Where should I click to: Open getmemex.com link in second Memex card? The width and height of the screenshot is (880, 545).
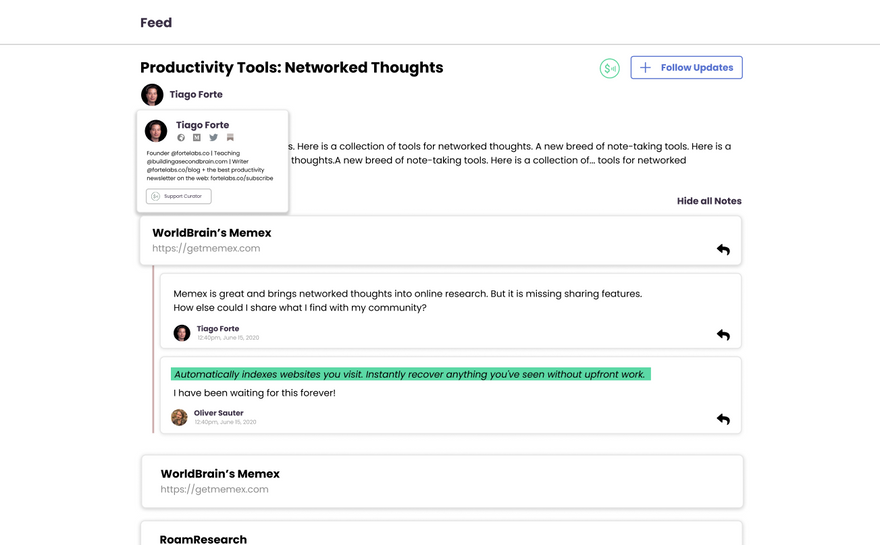[x=214, y=489]
